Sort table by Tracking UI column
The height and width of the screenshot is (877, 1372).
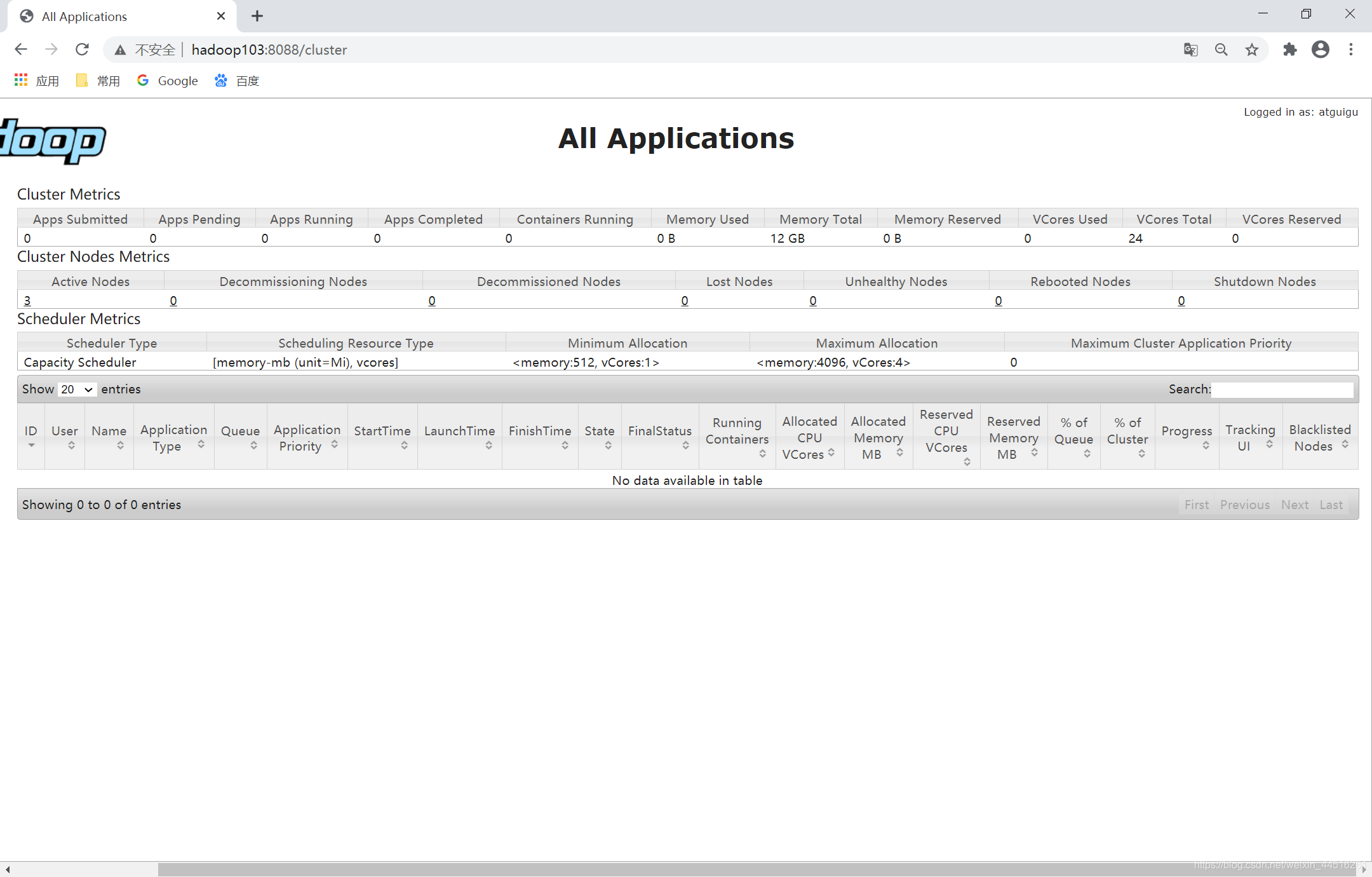point(1250,437)
